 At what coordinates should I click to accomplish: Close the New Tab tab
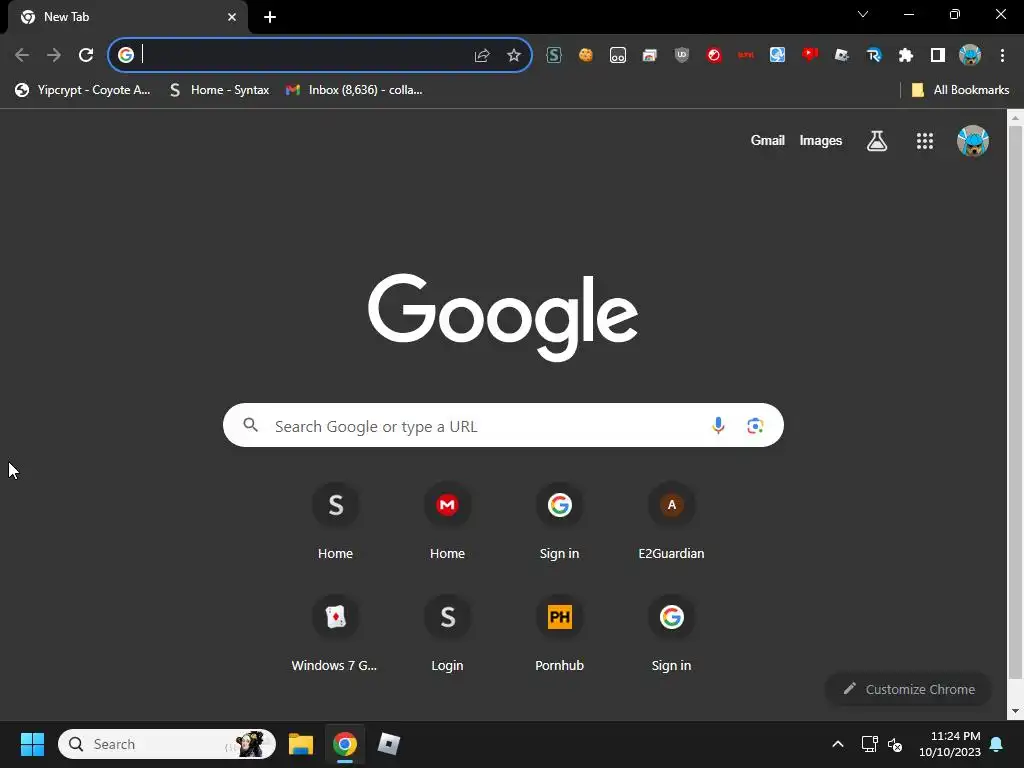[x=232, y=17]
